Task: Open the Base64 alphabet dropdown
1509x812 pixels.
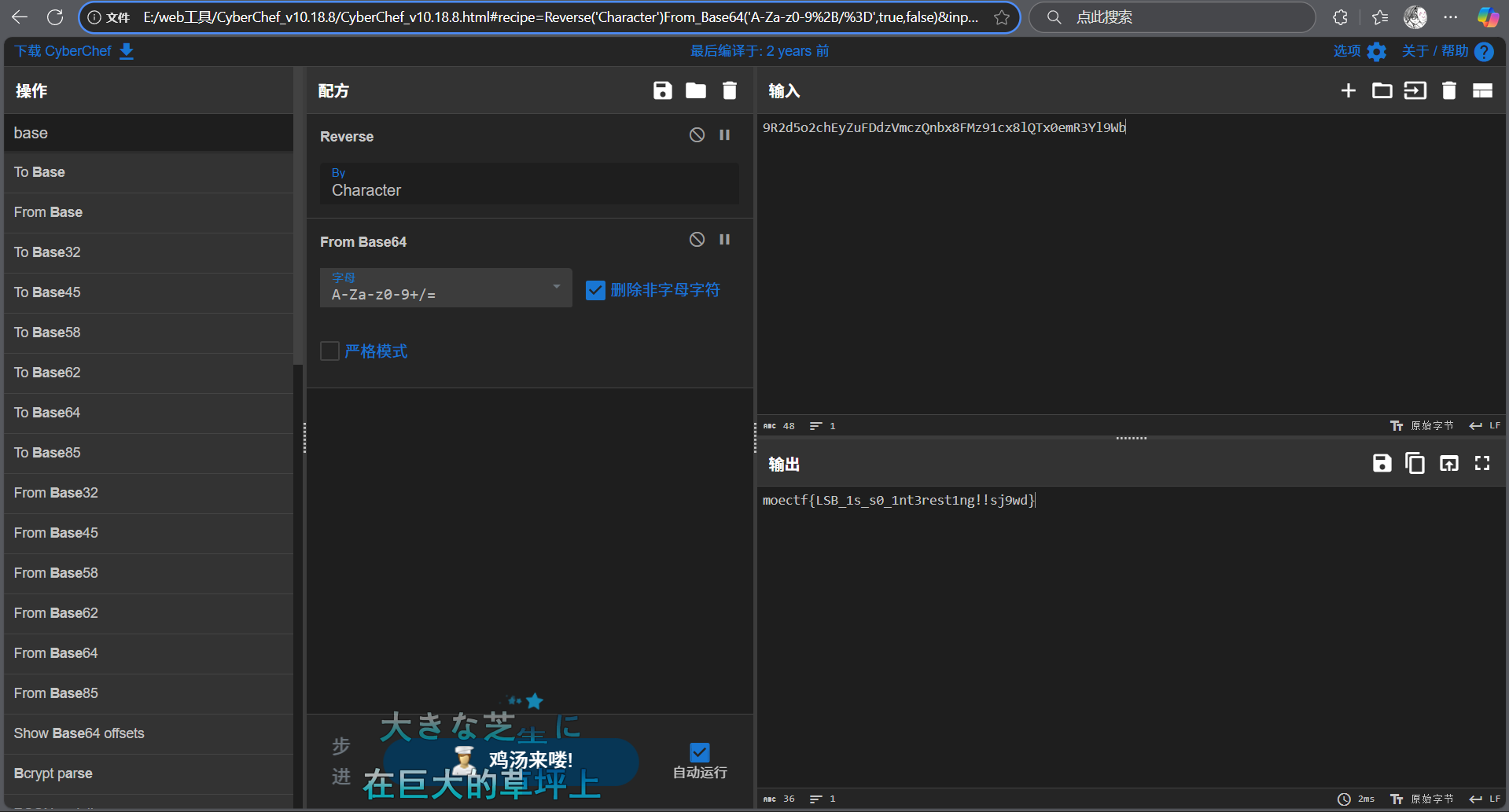Action: pyautogui.click(x=557, y=288)
